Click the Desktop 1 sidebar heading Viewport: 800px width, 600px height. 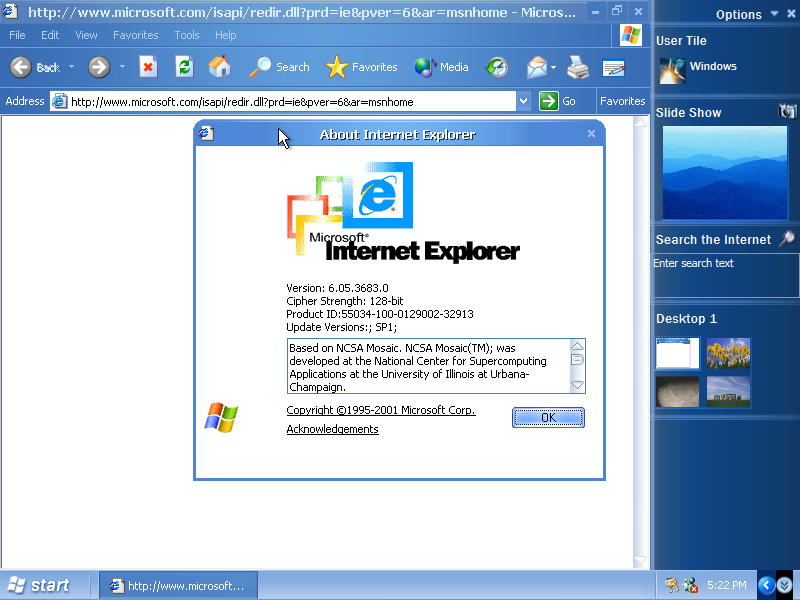[x=686, y=319]
